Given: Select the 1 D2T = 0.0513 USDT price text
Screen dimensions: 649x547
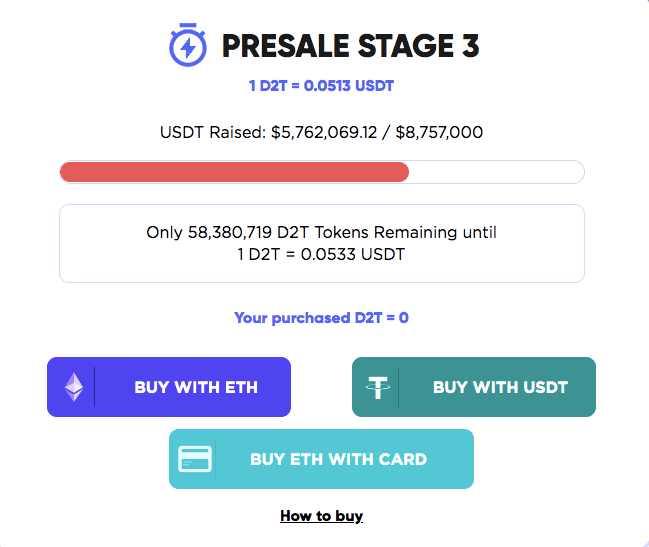Looking at the screenshot, I should [x=321, y=86].
